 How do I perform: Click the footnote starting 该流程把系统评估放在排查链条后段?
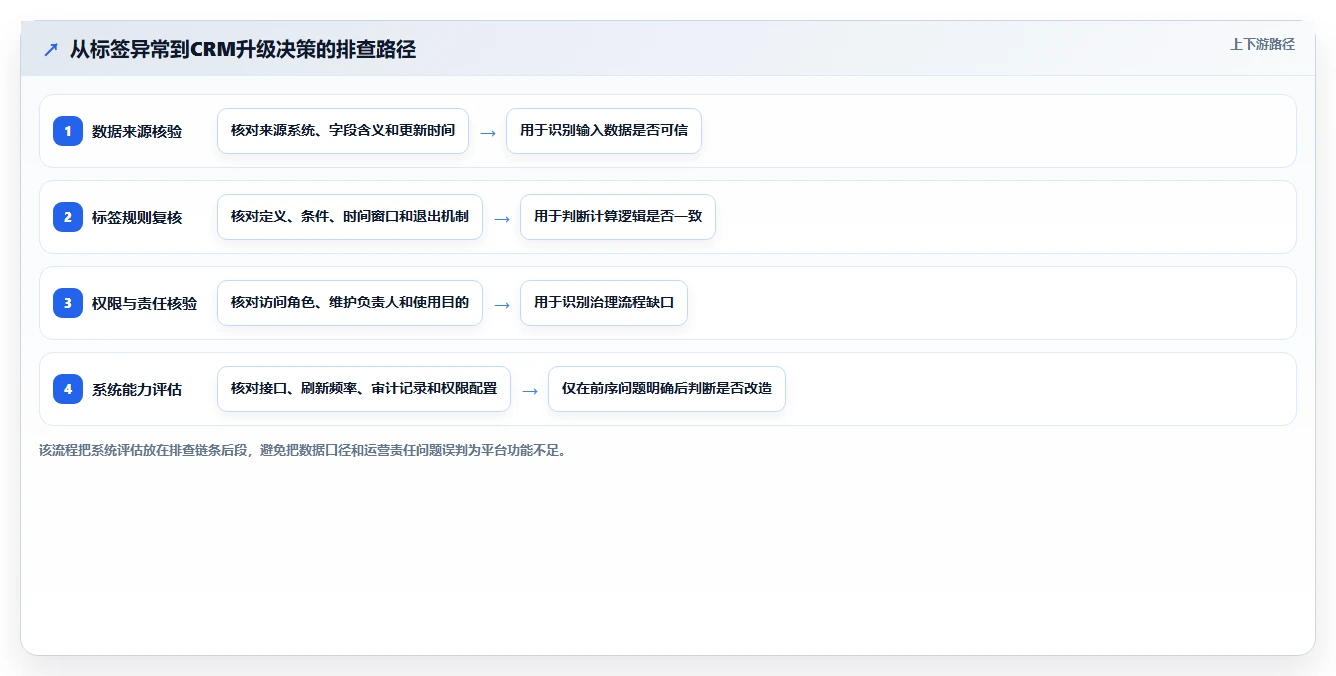(303, 450)
